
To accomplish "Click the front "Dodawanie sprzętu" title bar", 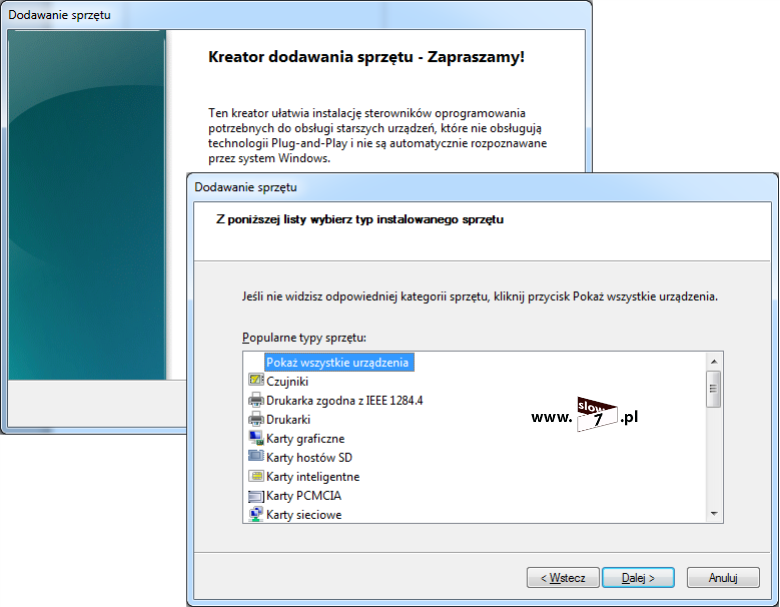I will [482, 187].
